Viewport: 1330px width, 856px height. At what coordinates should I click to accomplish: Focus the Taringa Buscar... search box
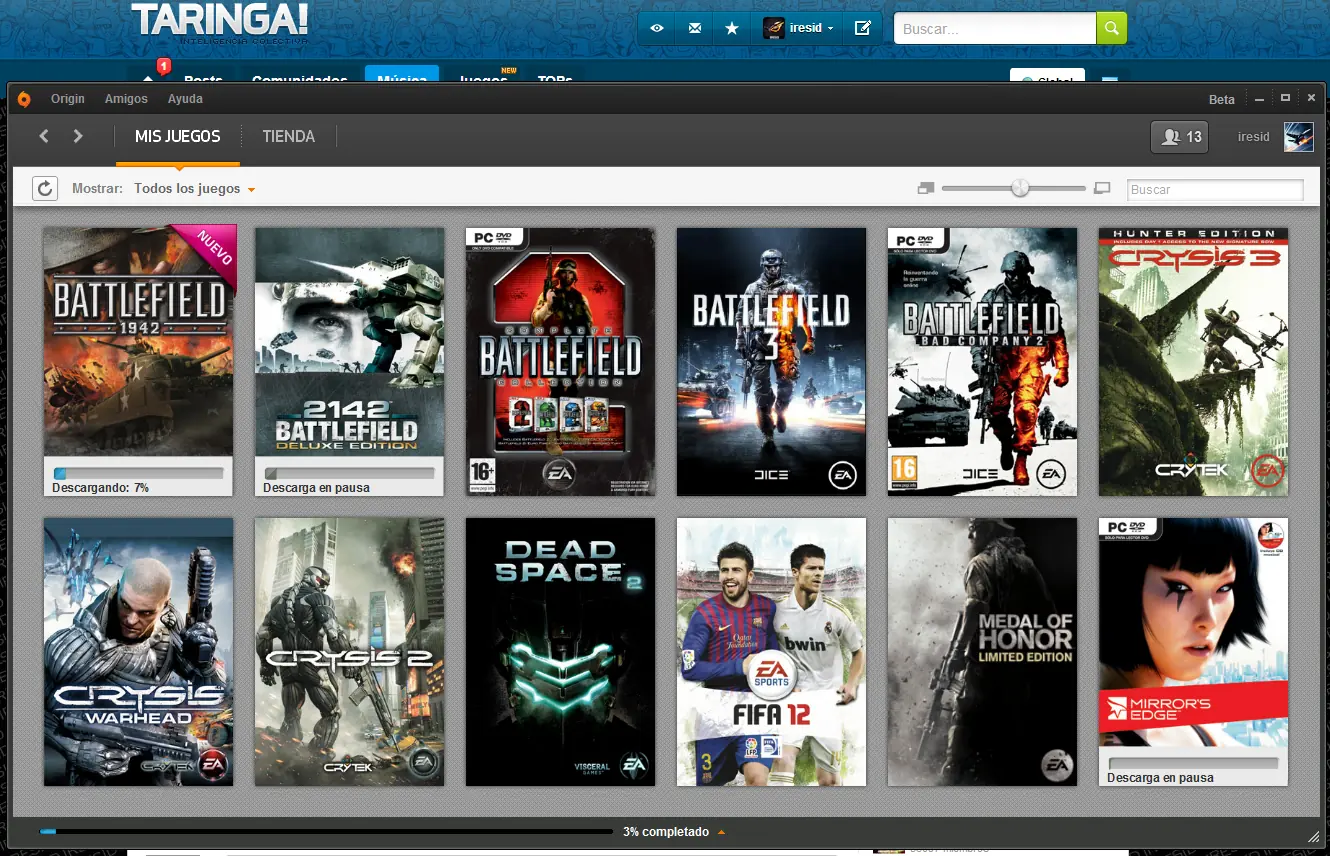[995, 29]
